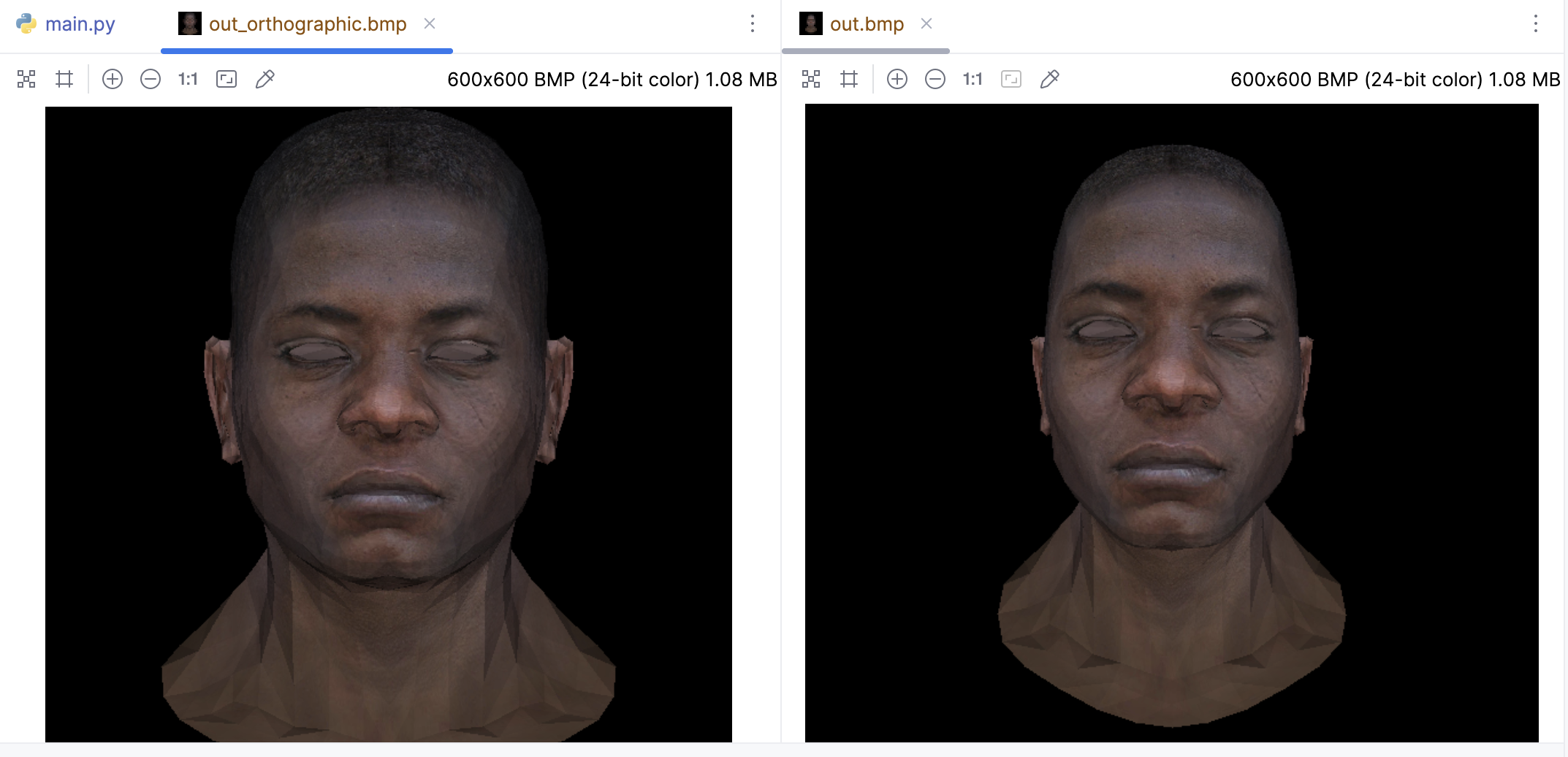
Task: Select the out_orthographic.bmp tab
Action: [307, 24]
